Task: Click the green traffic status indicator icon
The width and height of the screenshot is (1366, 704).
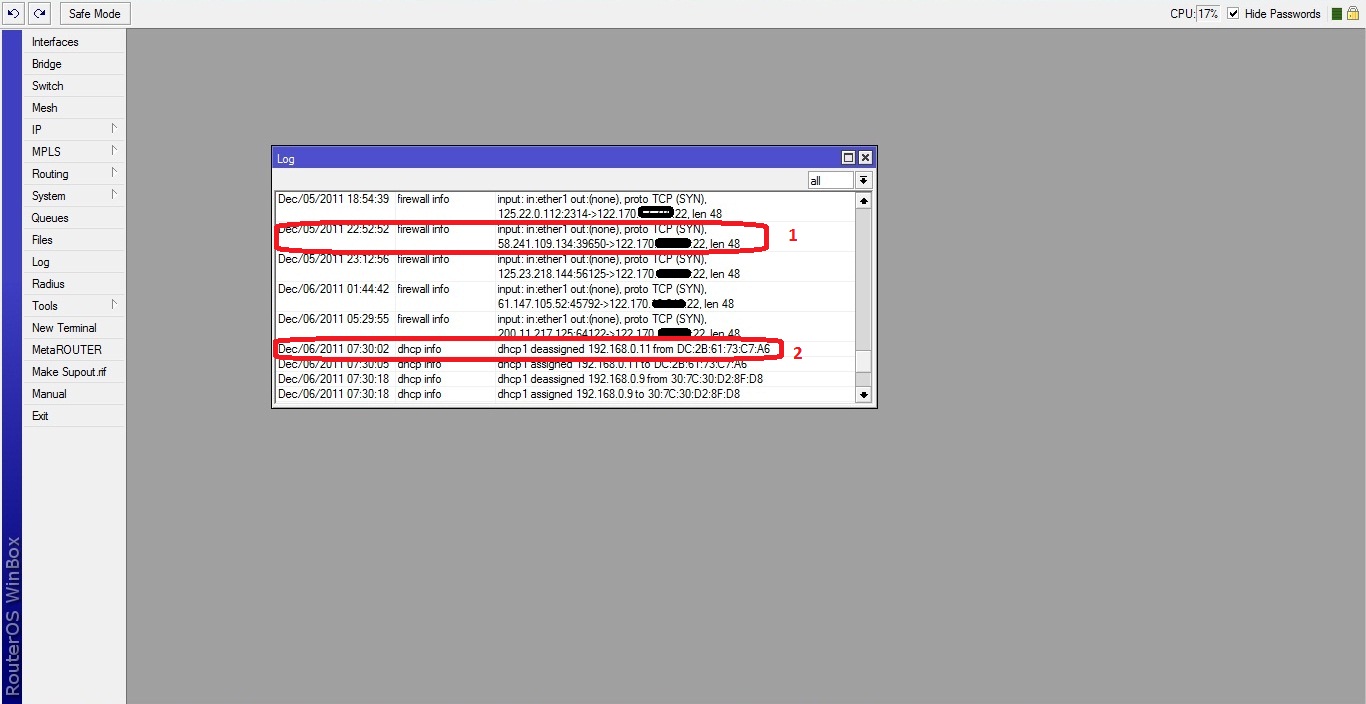Action: 1338,13
